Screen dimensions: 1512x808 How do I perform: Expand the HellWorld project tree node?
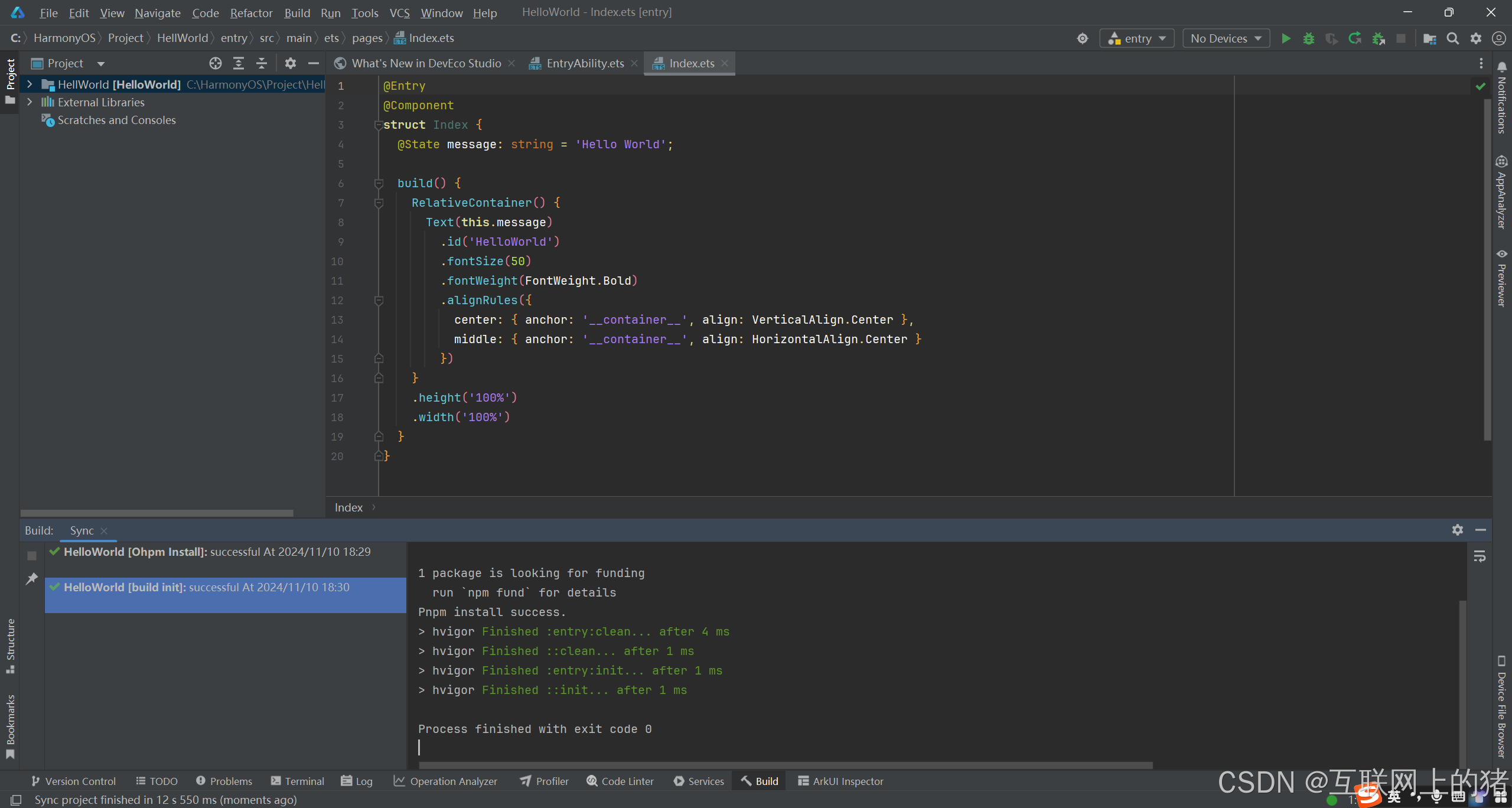click(30, 84)
